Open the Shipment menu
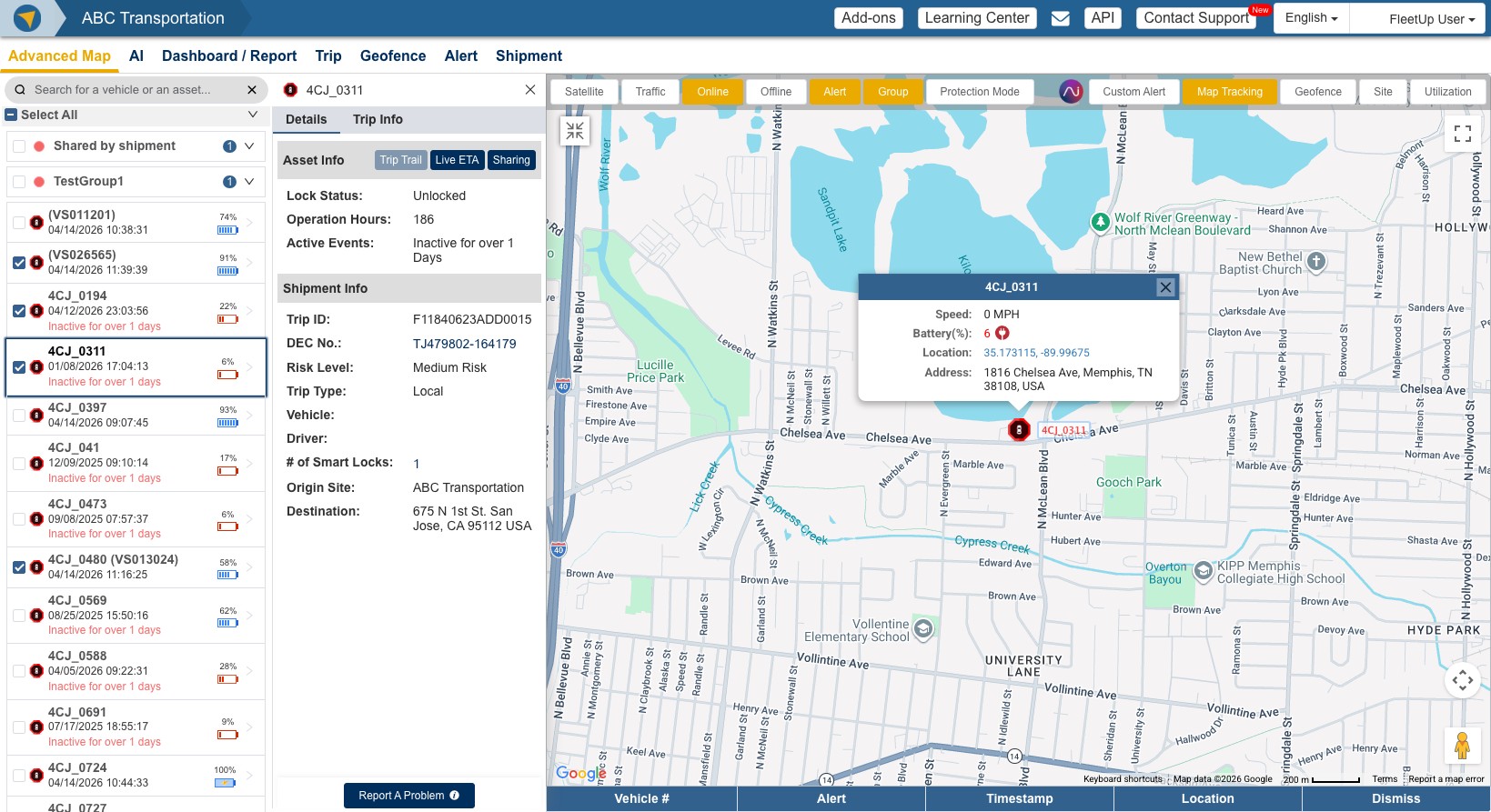1491x812 pixels. coord(529,55)
